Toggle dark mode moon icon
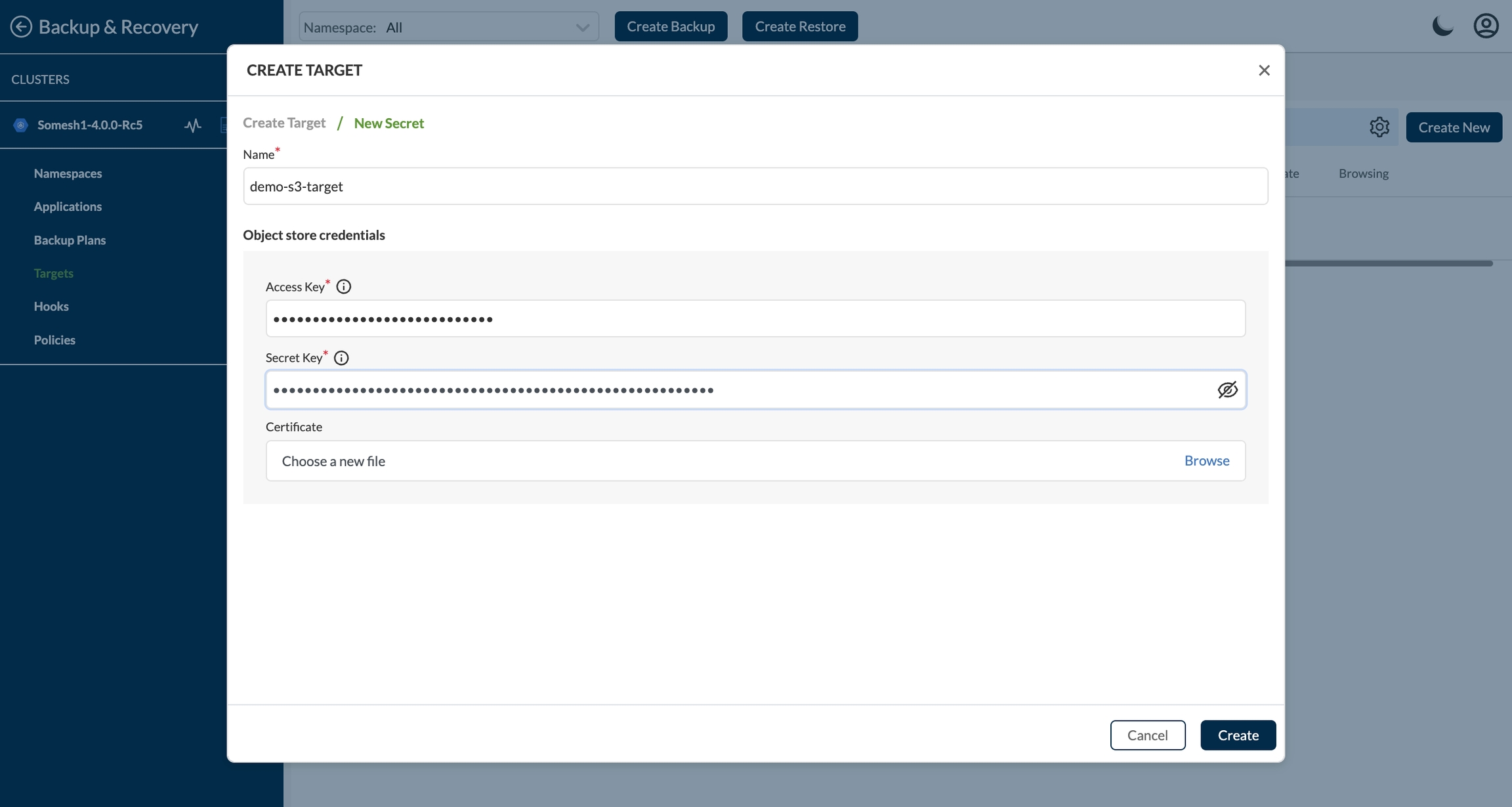 [1442, 26]
